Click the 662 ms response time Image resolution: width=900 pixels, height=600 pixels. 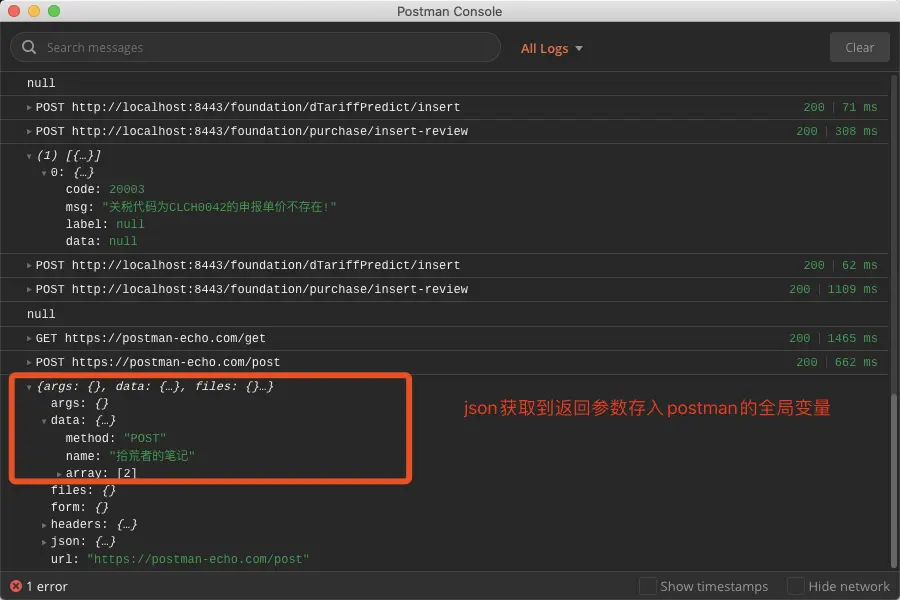[x=856, y=362]
